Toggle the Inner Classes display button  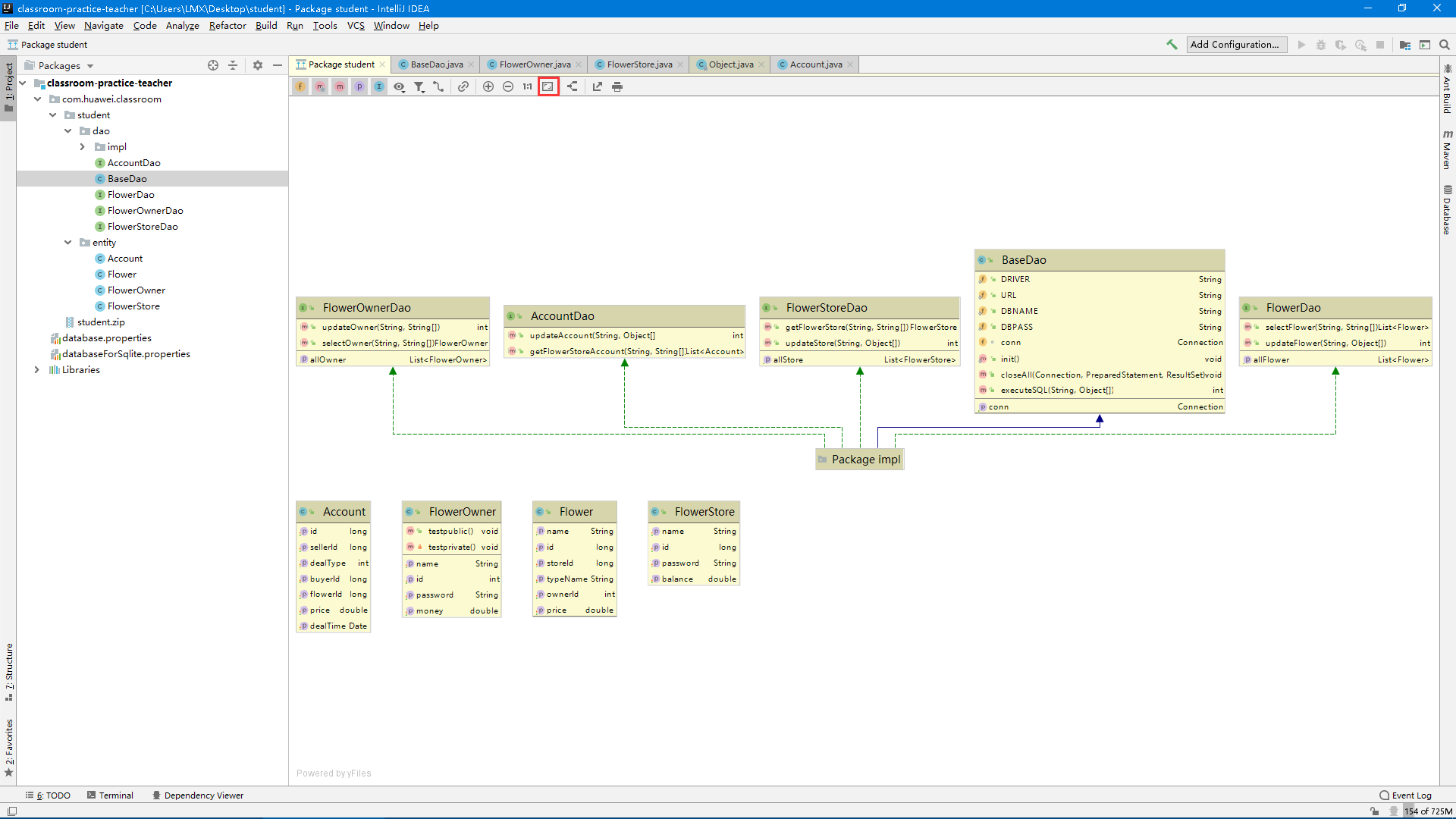pyautogui.click(x=379, y=86)
